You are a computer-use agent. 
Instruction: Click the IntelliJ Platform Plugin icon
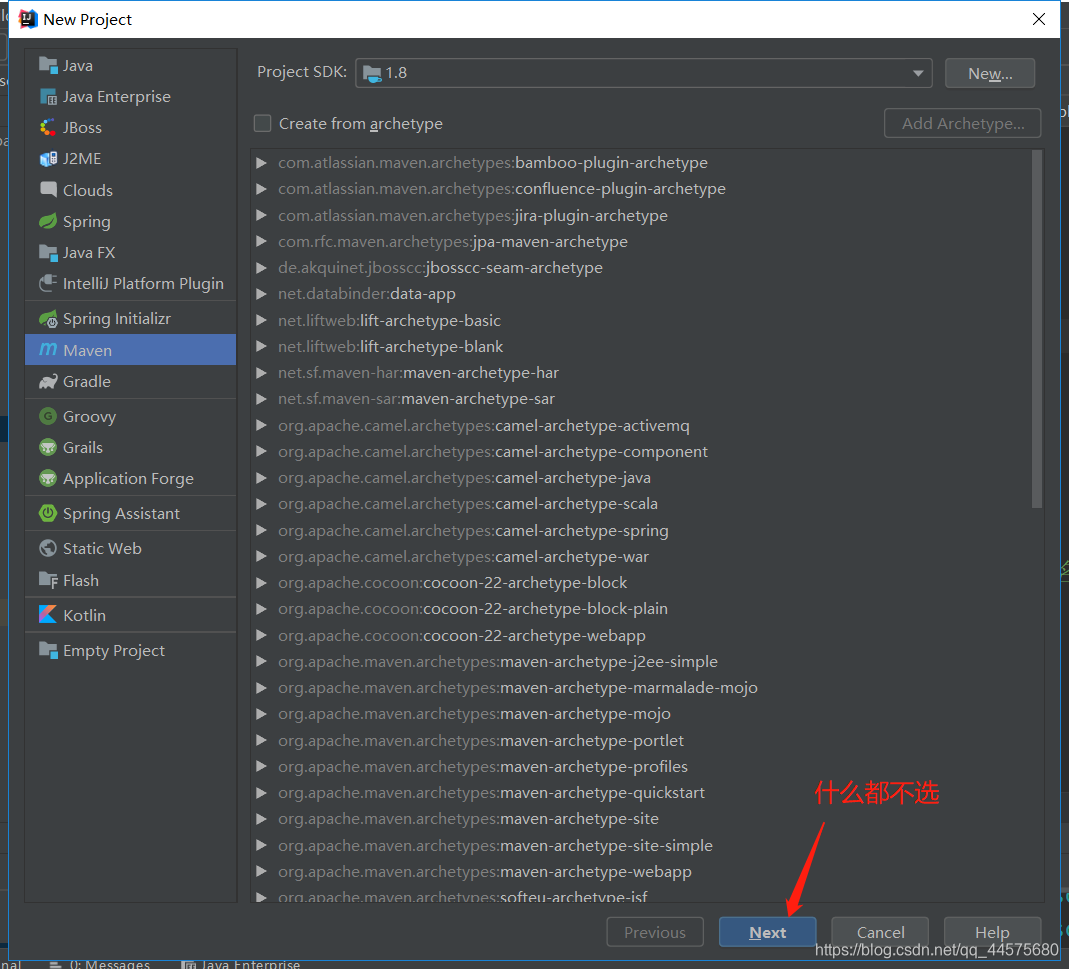pos(48,283)
